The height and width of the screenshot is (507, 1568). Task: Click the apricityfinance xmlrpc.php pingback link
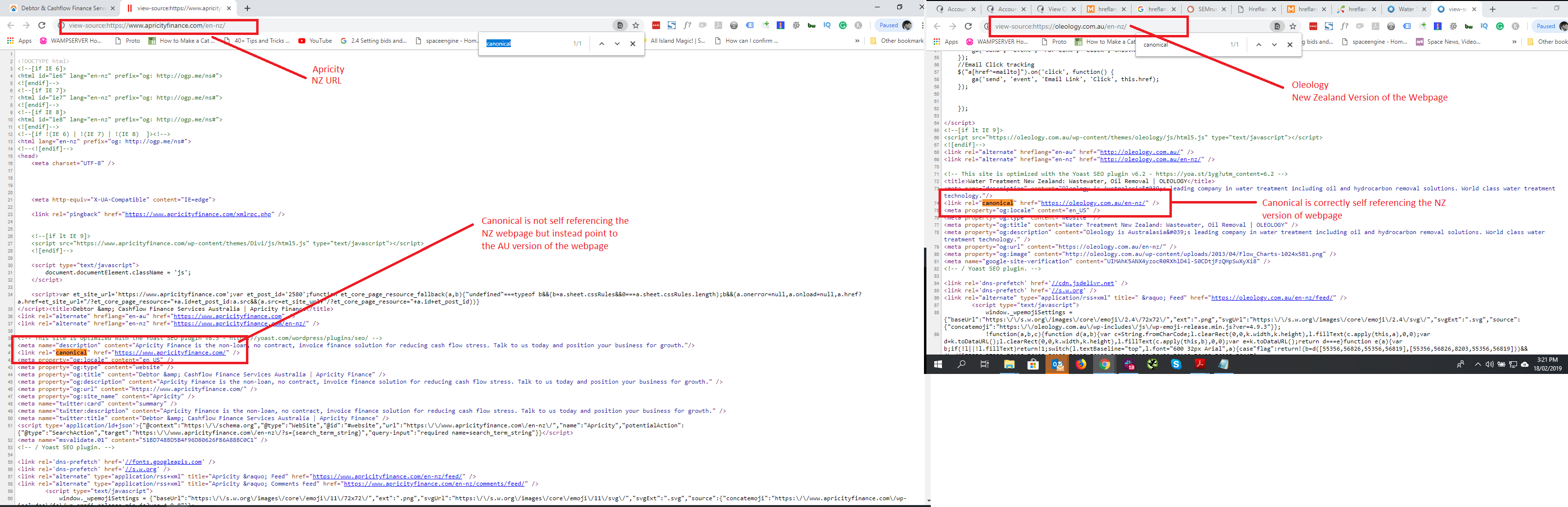[198, 214]
